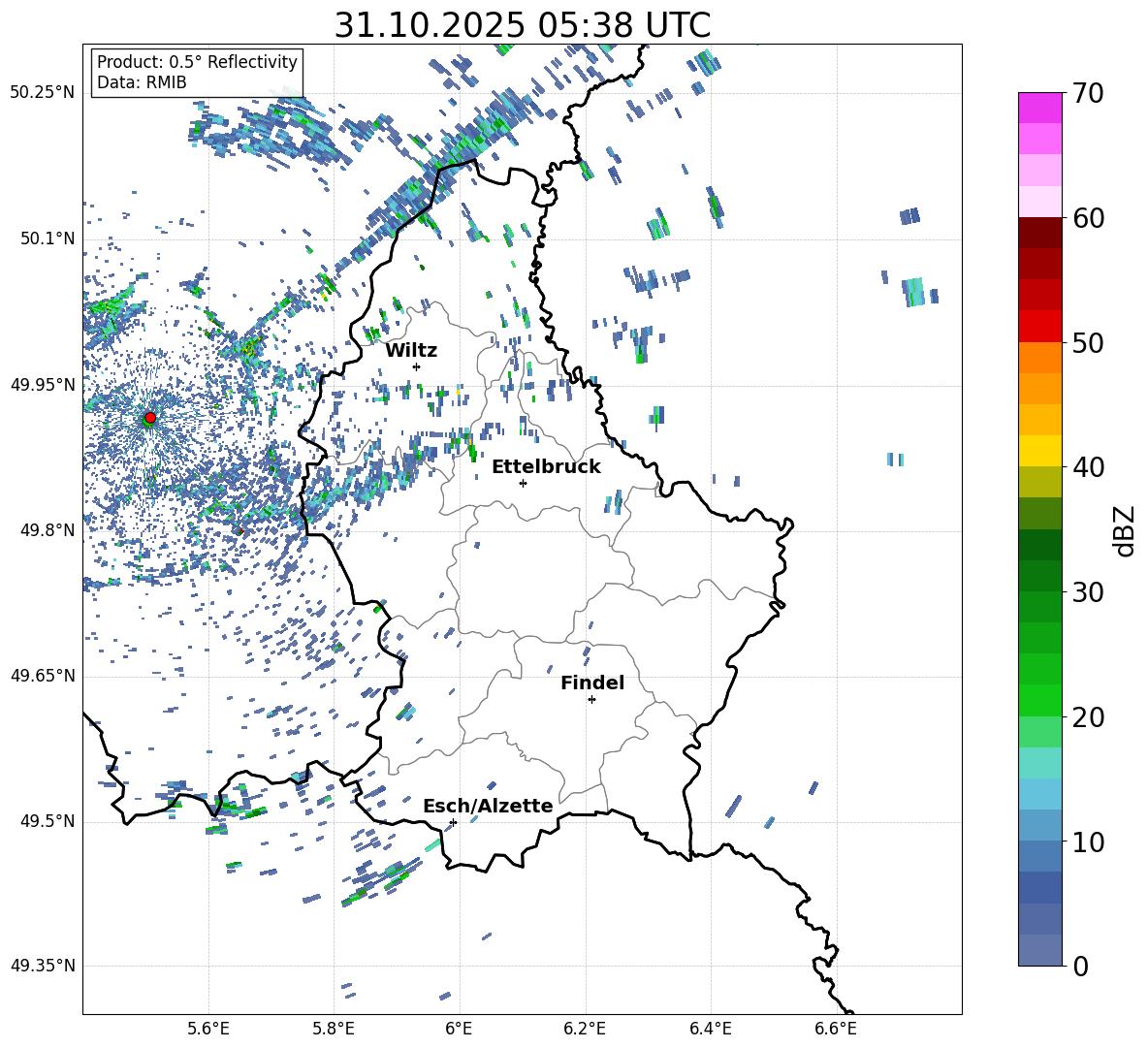The height and width of the screenshot is (1048, 1148).
Task: Select the Wiltz city label
Action: 411,350
